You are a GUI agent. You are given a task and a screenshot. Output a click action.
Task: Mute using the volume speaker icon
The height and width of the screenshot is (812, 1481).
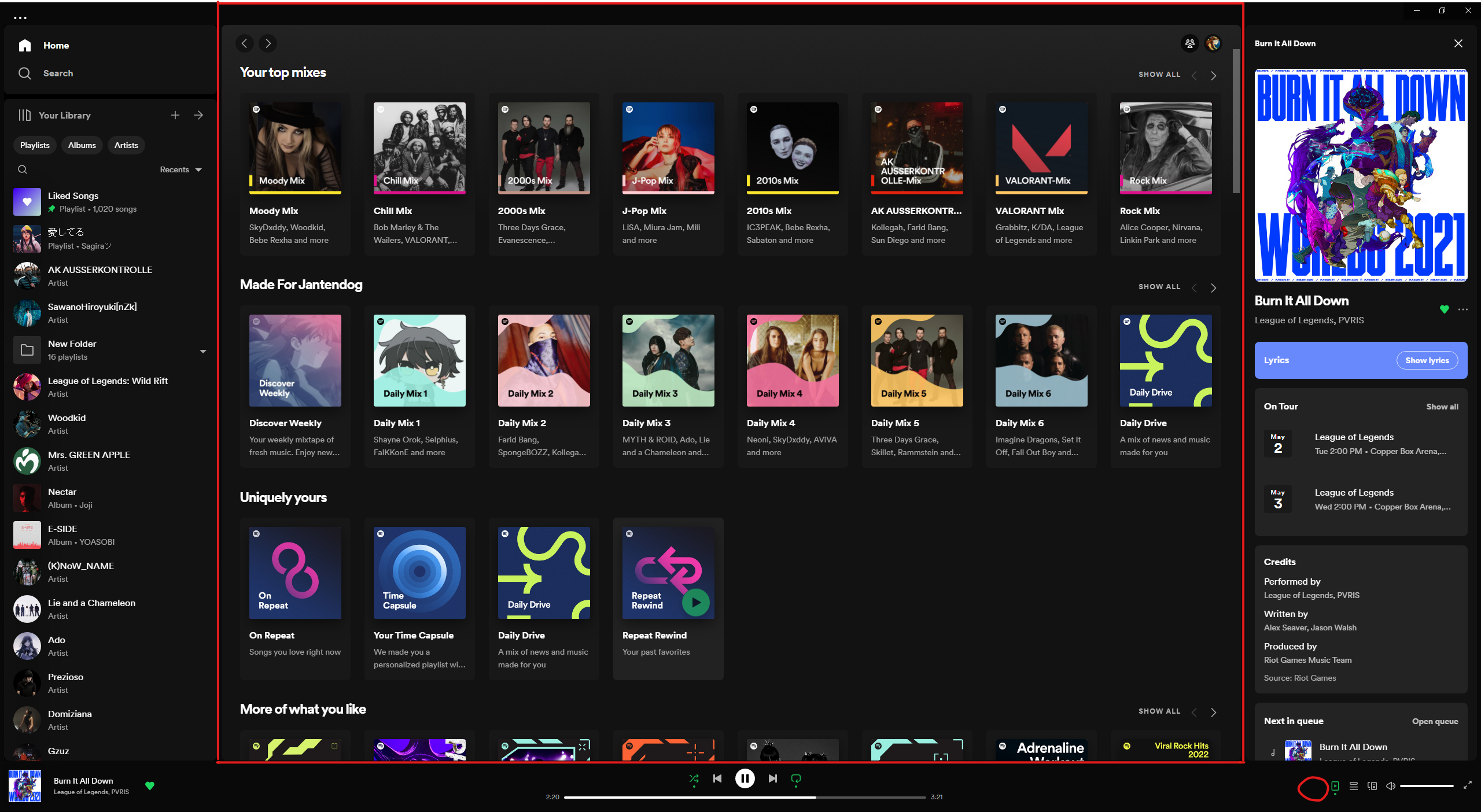tap(1391, 786)
